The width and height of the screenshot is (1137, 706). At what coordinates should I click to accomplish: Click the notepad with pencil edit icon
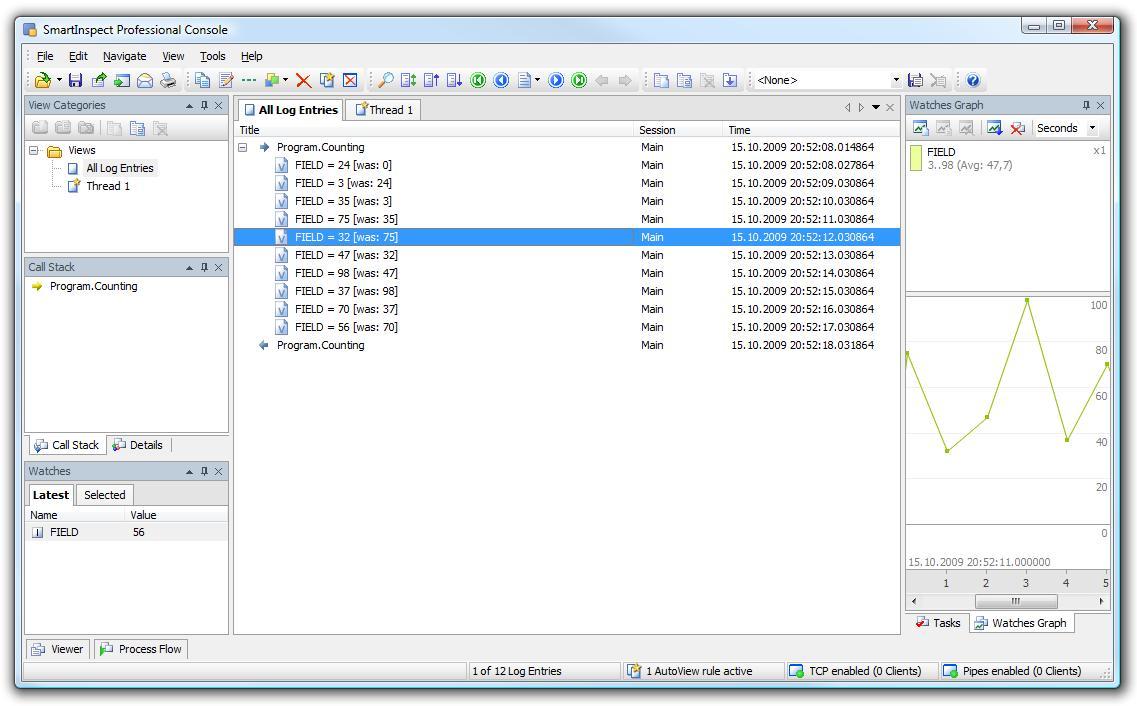(x=226, y=80)
